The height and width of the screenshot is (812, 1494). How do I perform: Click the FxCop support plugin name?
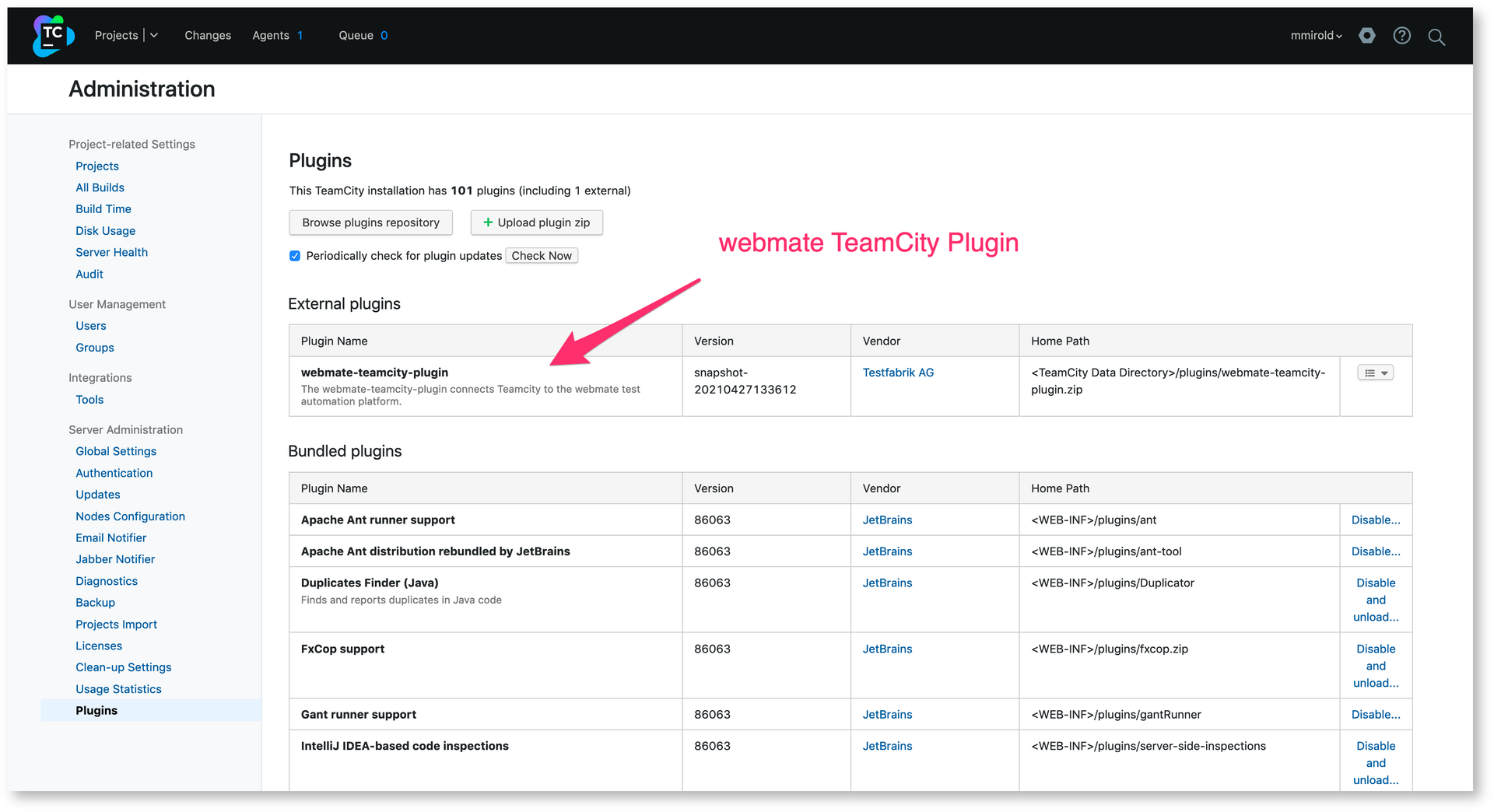343,649
